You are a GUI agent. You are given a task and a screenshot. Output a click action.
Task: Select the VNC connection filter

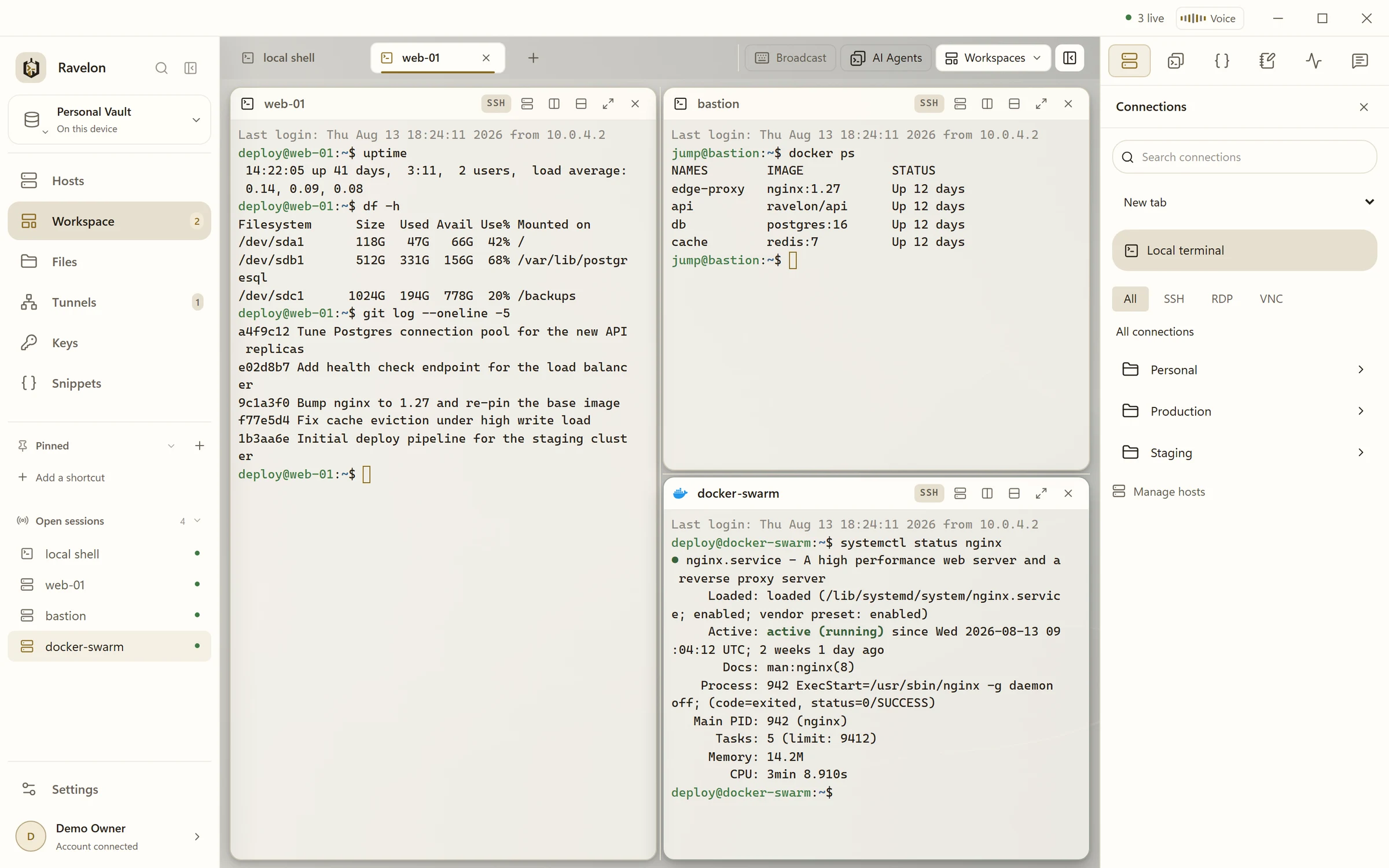(1271, 299)
